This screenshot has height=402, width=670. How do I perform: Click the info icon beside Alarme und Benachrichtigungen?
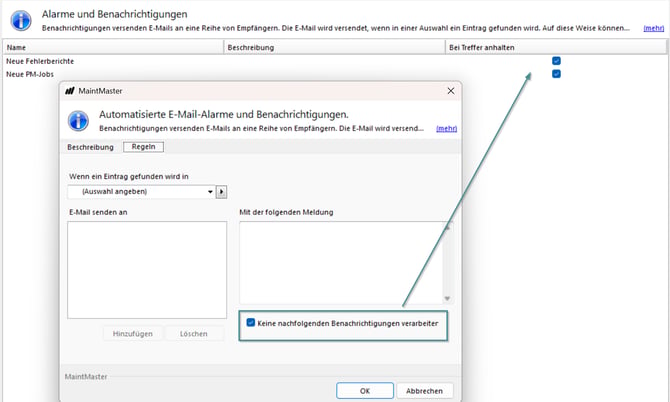point(21,20)
